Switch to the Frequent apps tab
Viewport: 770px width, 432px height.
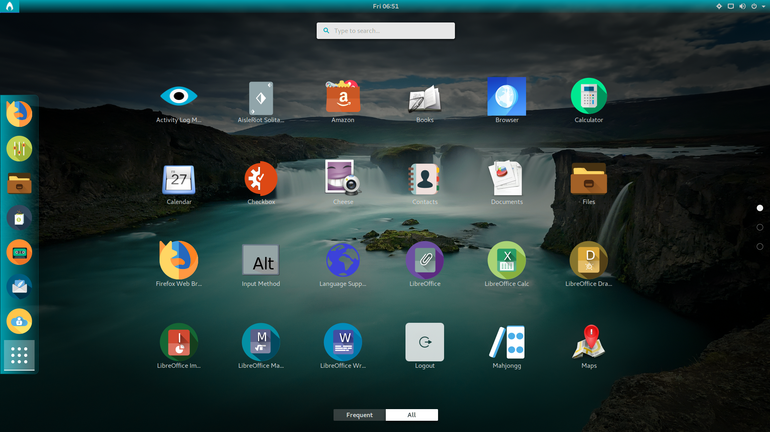[359, 415]
